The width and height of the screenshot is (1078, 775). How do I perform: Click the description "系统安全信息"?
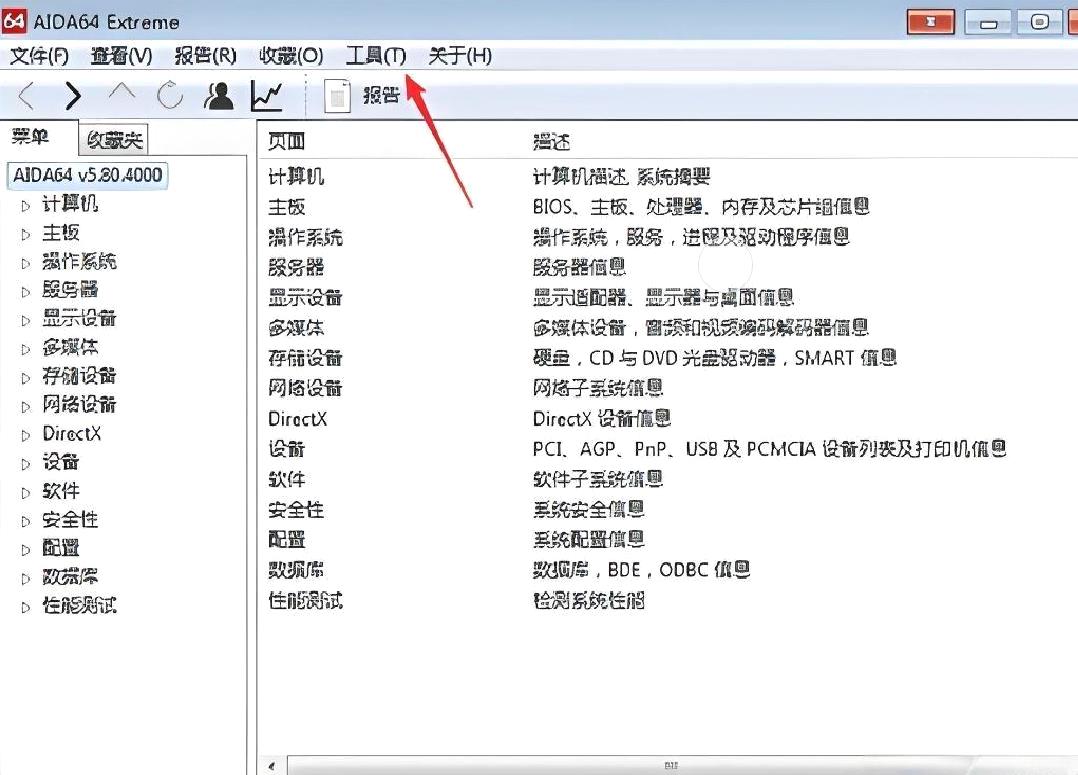click(588, 509)
